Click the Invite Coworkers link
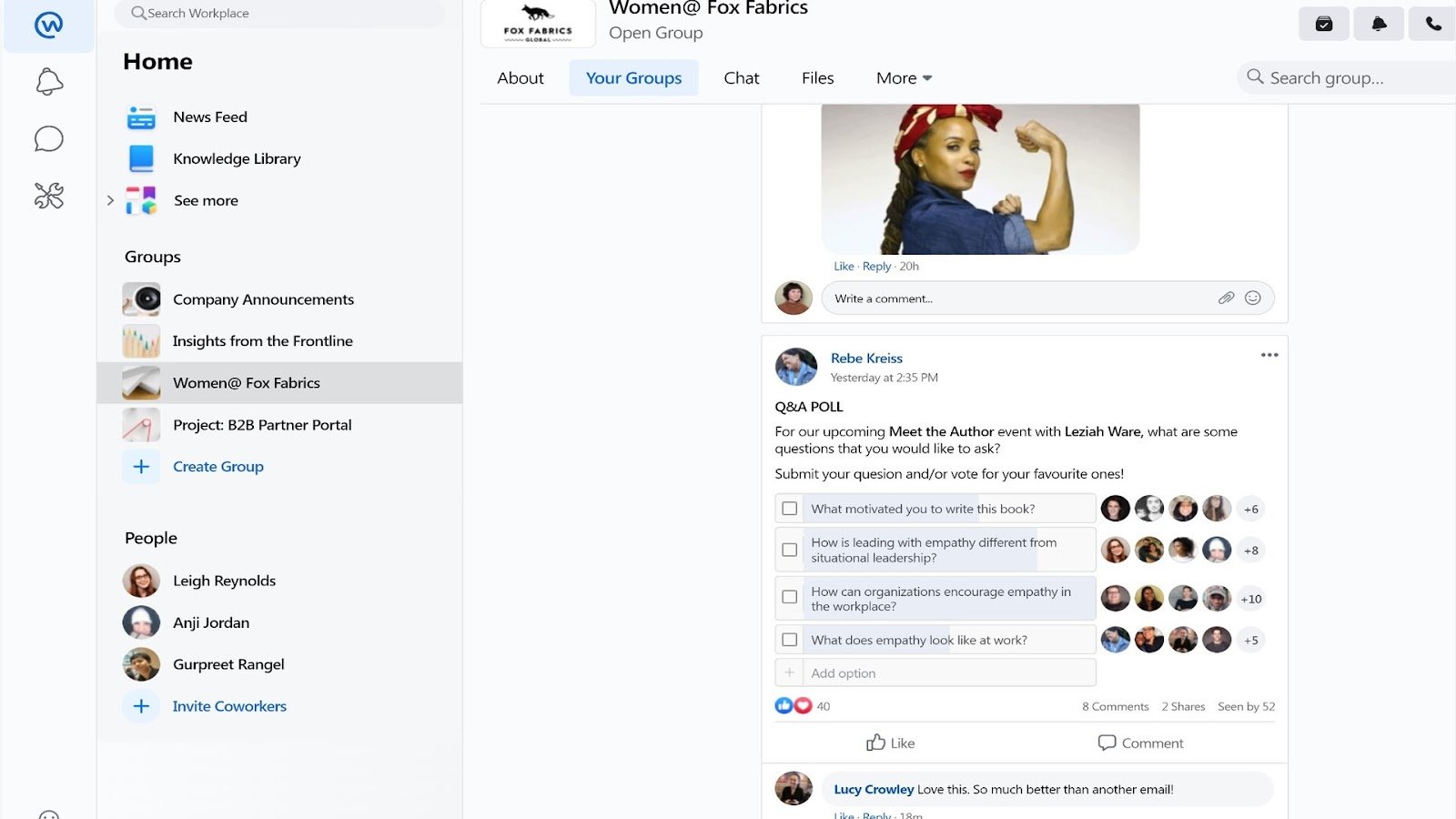 click(229, 706)
